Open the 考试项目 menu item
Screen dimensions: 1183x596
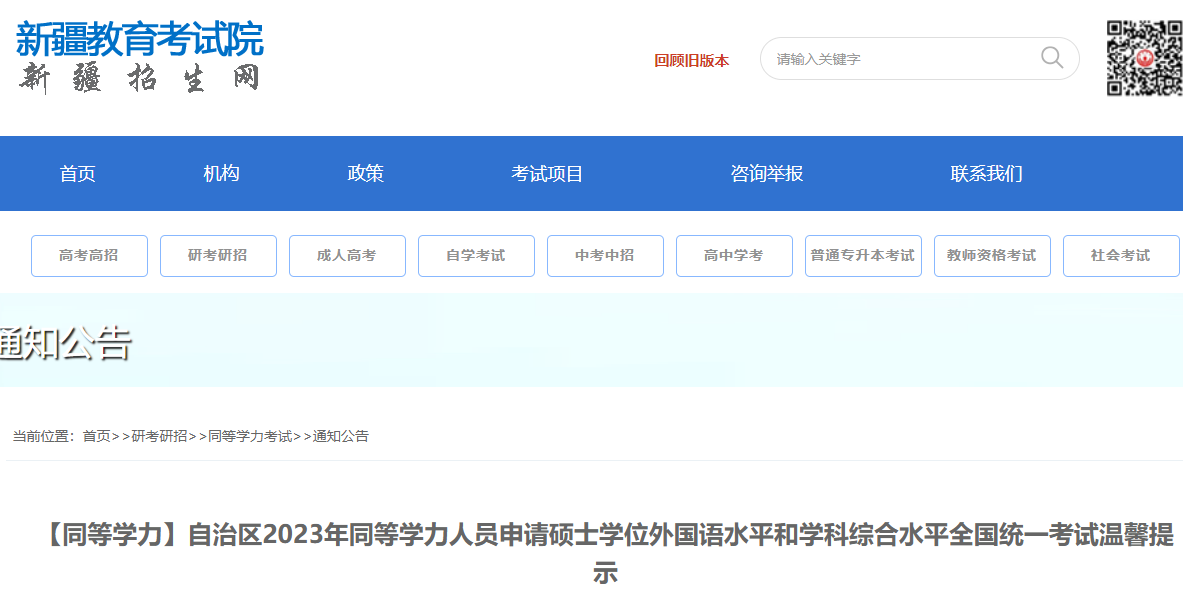click(x=547, y=174)
